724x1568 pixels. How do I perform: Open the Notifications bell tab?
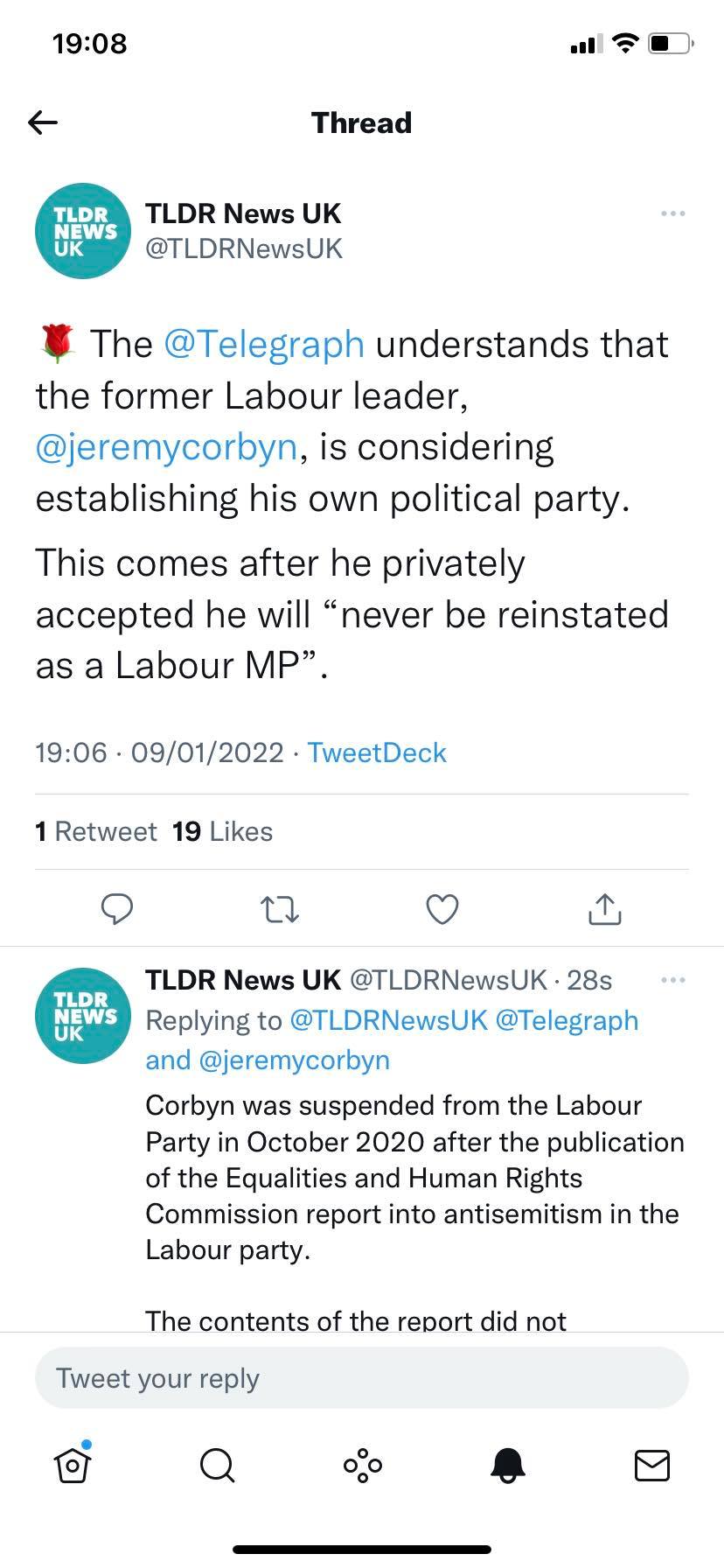[507, 1465]
